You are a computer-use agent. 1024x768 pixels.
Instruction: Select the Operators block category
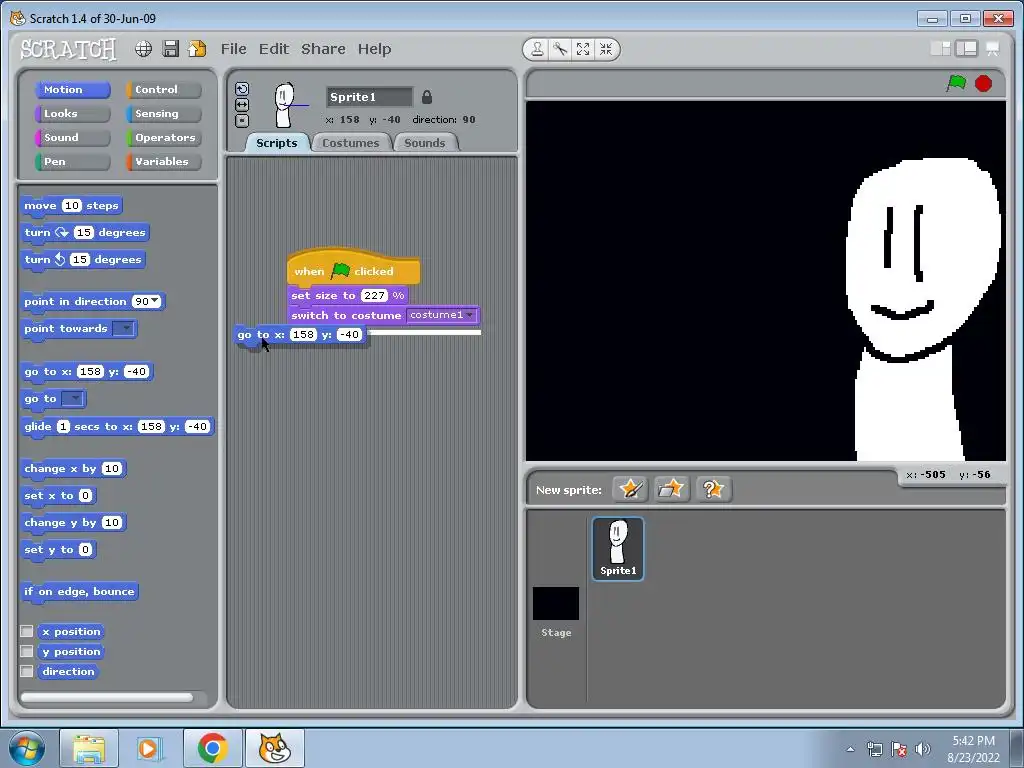pyautogui.click(x=163, y=138)
